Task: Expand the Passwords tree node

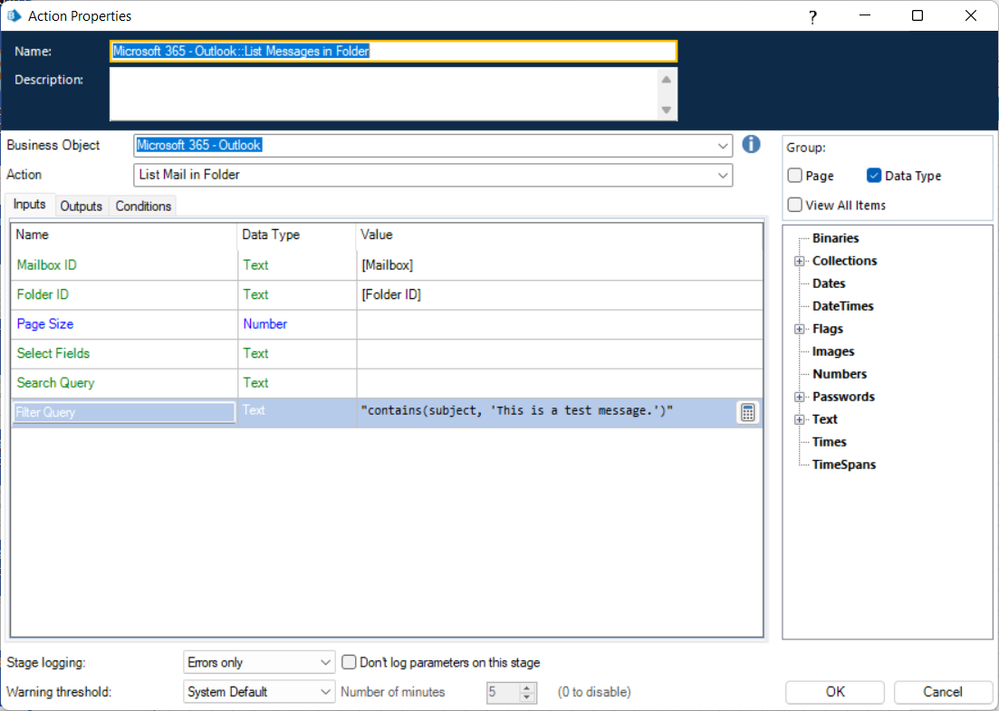Action: (x=799, y=397)
